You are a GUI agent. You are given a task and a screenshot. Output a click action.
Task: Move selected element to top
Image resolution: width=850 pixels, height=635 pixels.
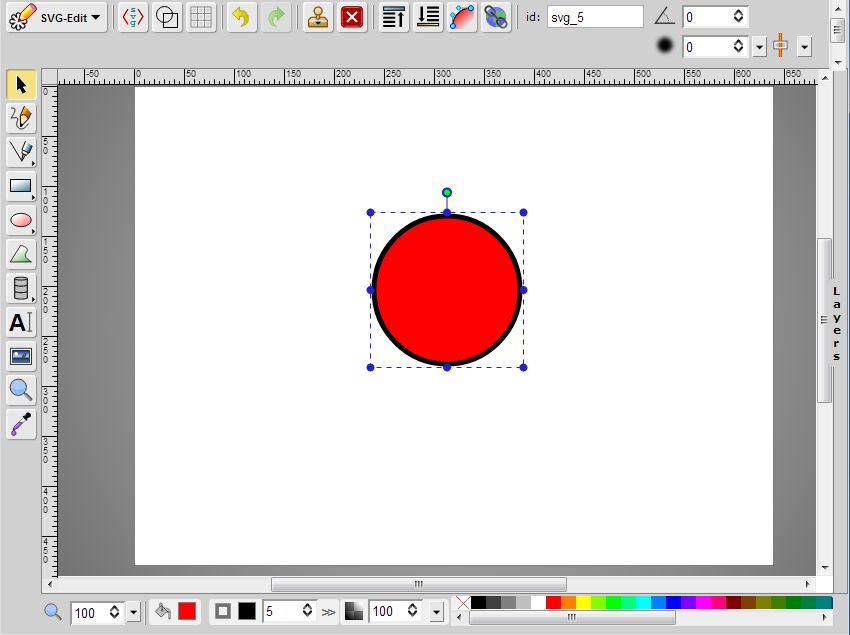click(394, 17)
